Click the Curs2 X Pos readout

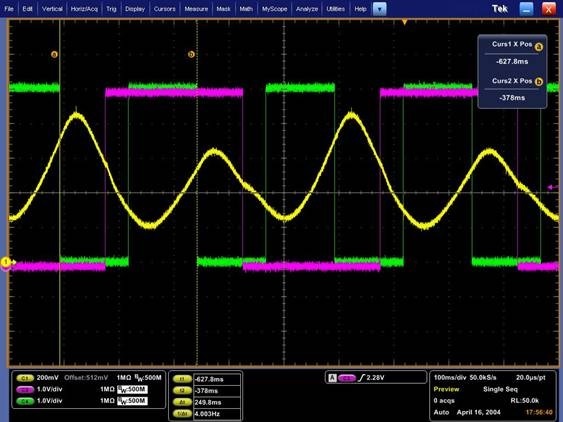[x=512, y=98]
